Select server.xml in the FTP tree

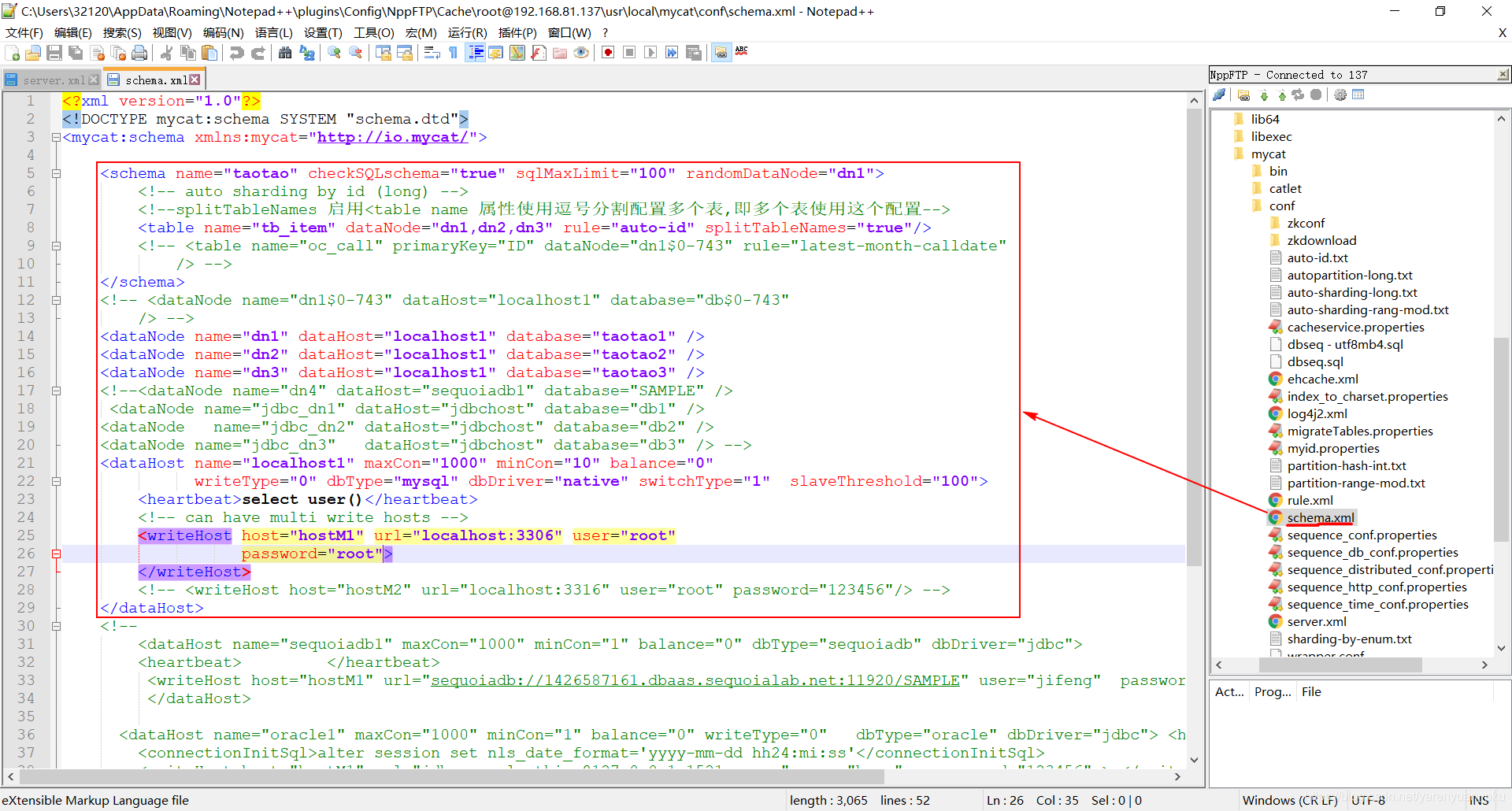click(1317, 621)
